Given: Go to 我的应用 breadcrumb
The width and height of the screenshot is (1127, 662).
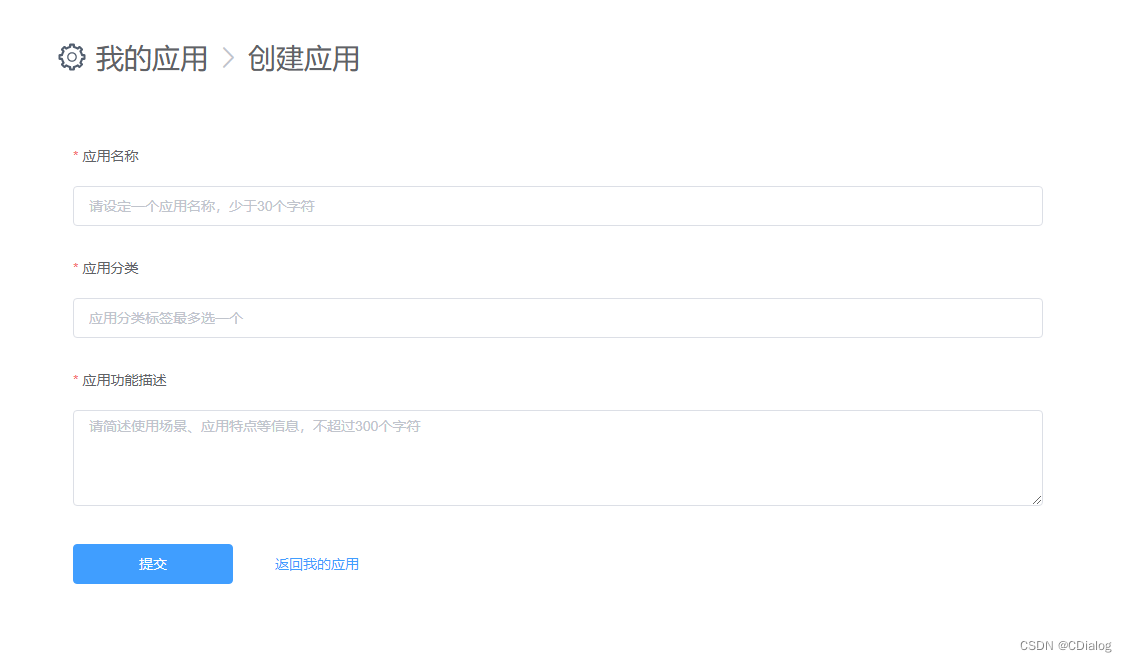Looking at the screenshot, I should coord(152,58).
